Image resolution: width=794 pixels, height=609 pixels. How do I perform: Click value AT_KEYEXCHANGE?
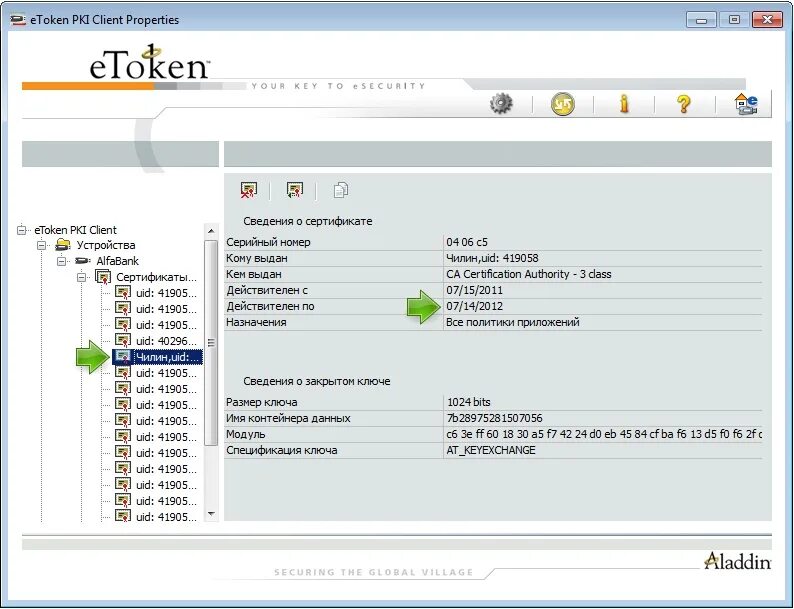tap(491, 451)
